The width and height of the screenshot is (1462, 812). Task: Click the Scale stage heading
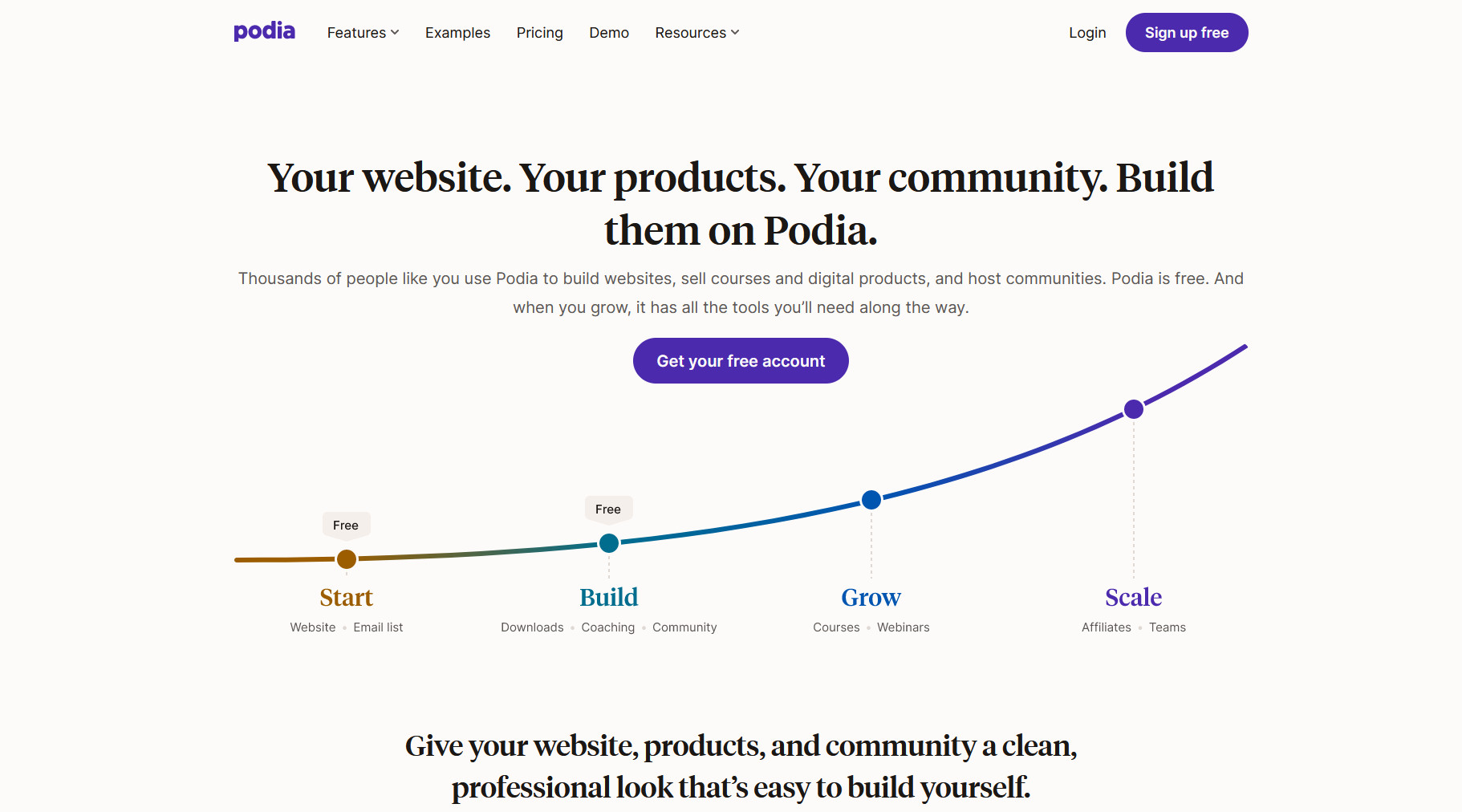(x=1134, y=597)
